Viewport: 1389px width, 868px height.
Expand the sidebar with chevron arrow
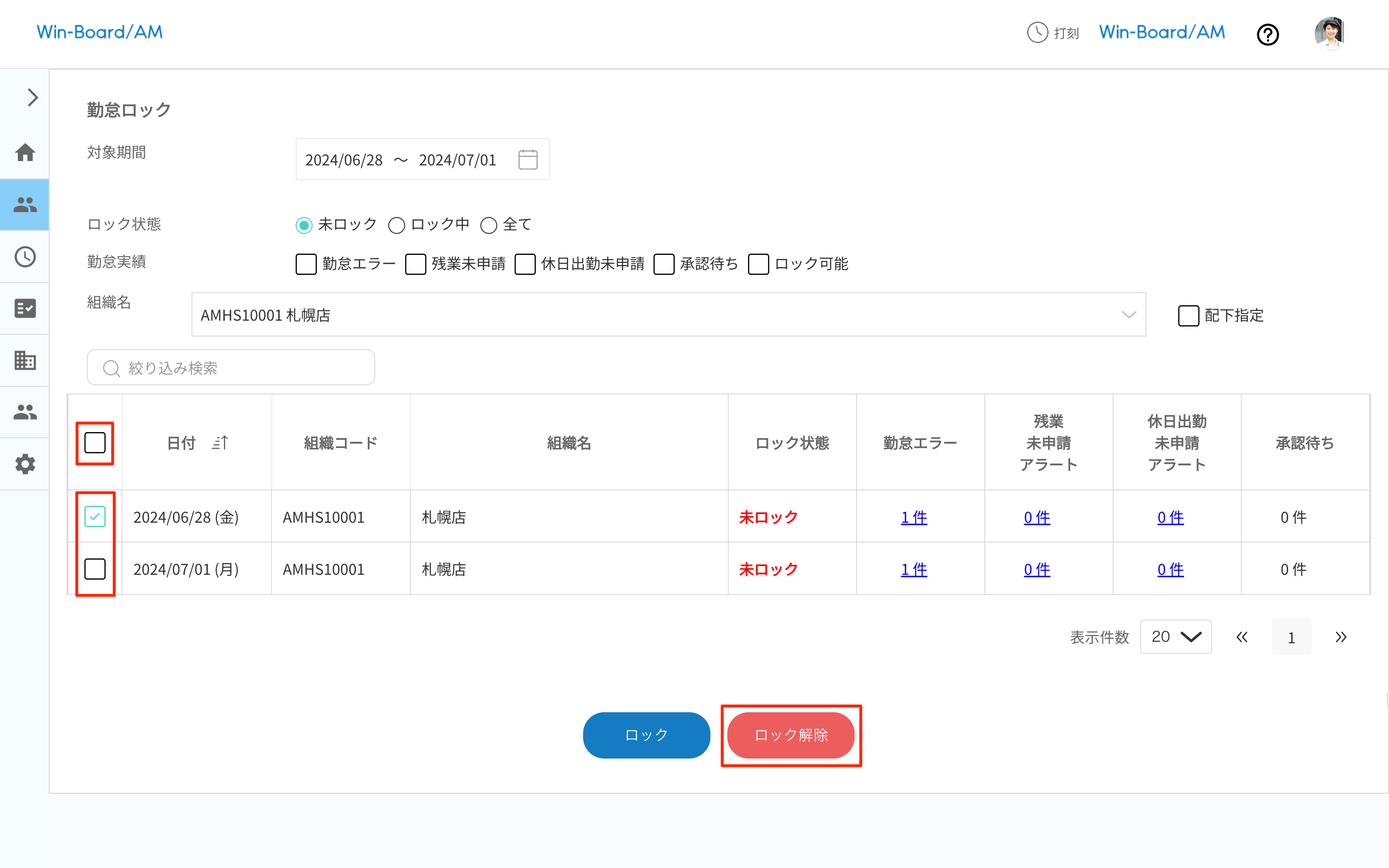pos(32,97)
